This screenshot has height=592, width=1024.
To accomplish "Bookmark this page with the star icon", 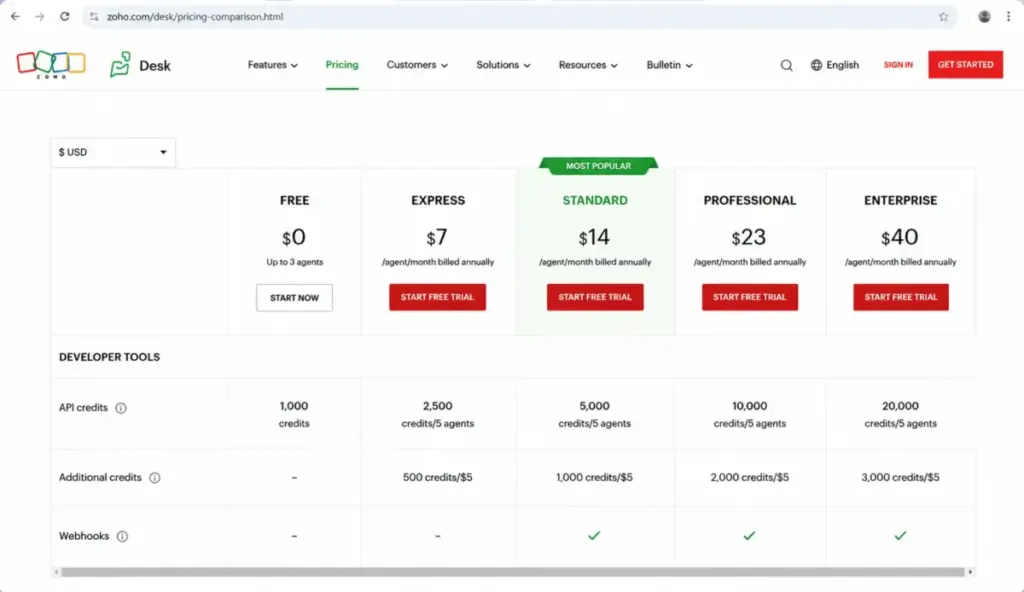I will (x=943, y=16).
